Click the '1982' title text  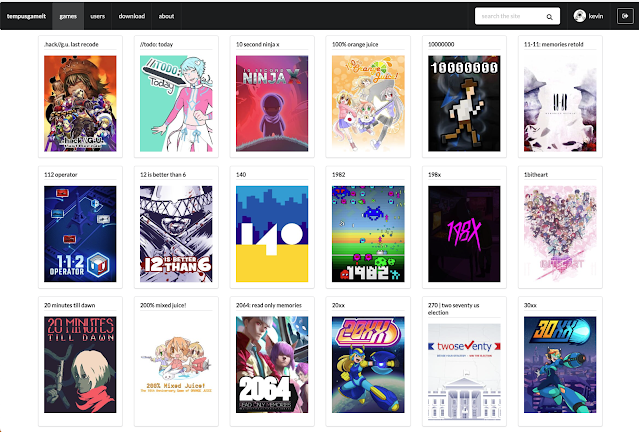339,175
